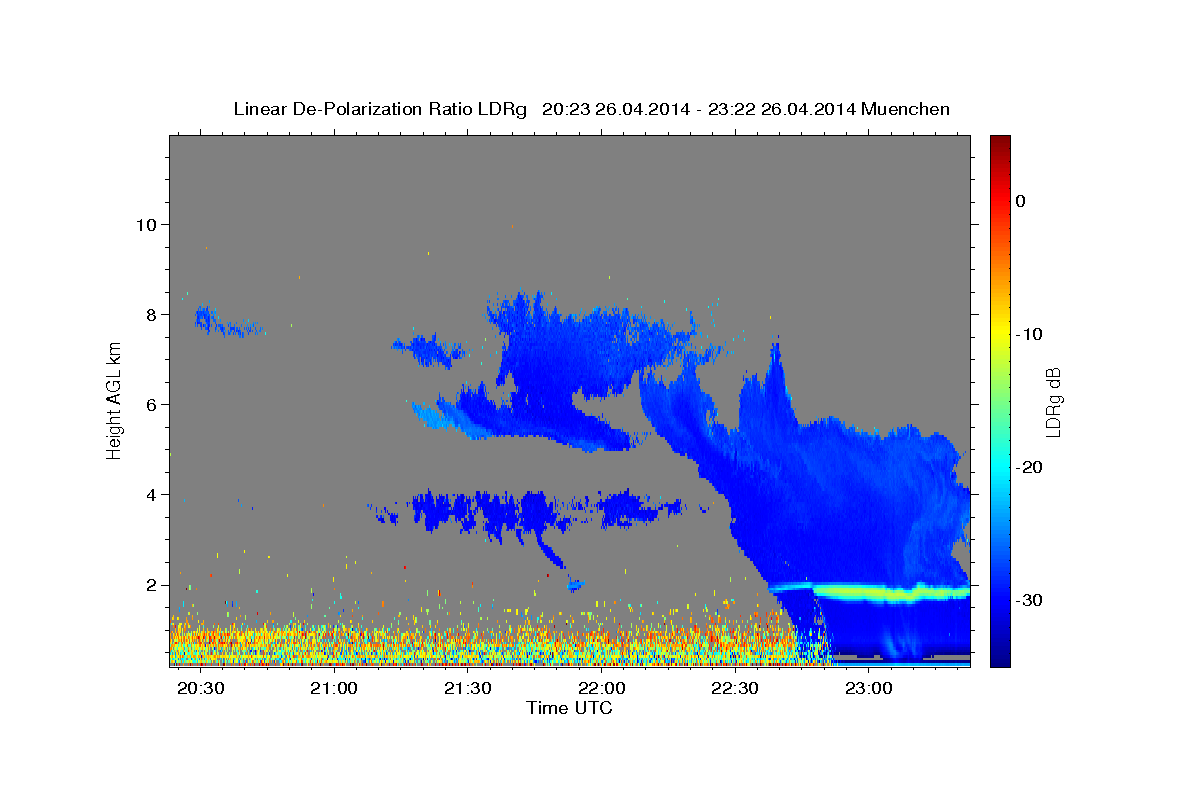Click the height tick label '4'
The height and width of the screenshot is (800, 1200).
[150, 494]
